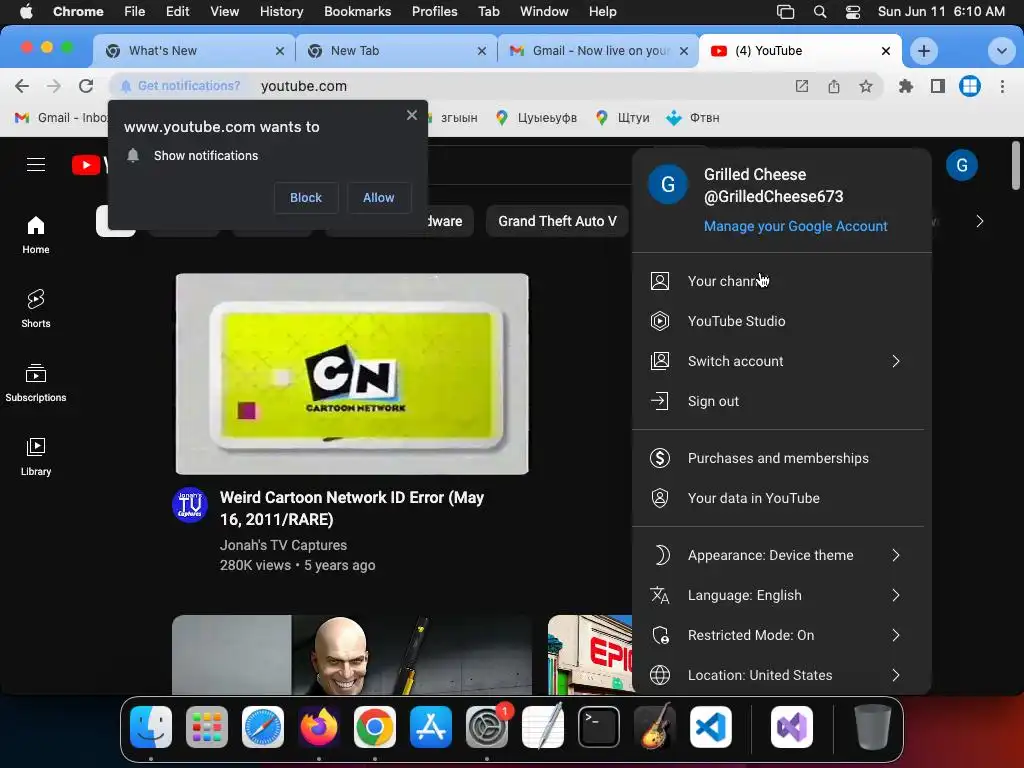
Task: Open the Gmail - Inbox bookmark
Action: click(61, 118)
